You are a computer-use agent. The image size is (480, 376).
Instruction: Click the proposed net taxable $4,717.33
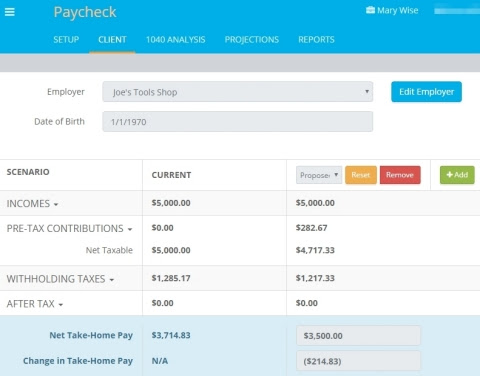pos(315,250)
